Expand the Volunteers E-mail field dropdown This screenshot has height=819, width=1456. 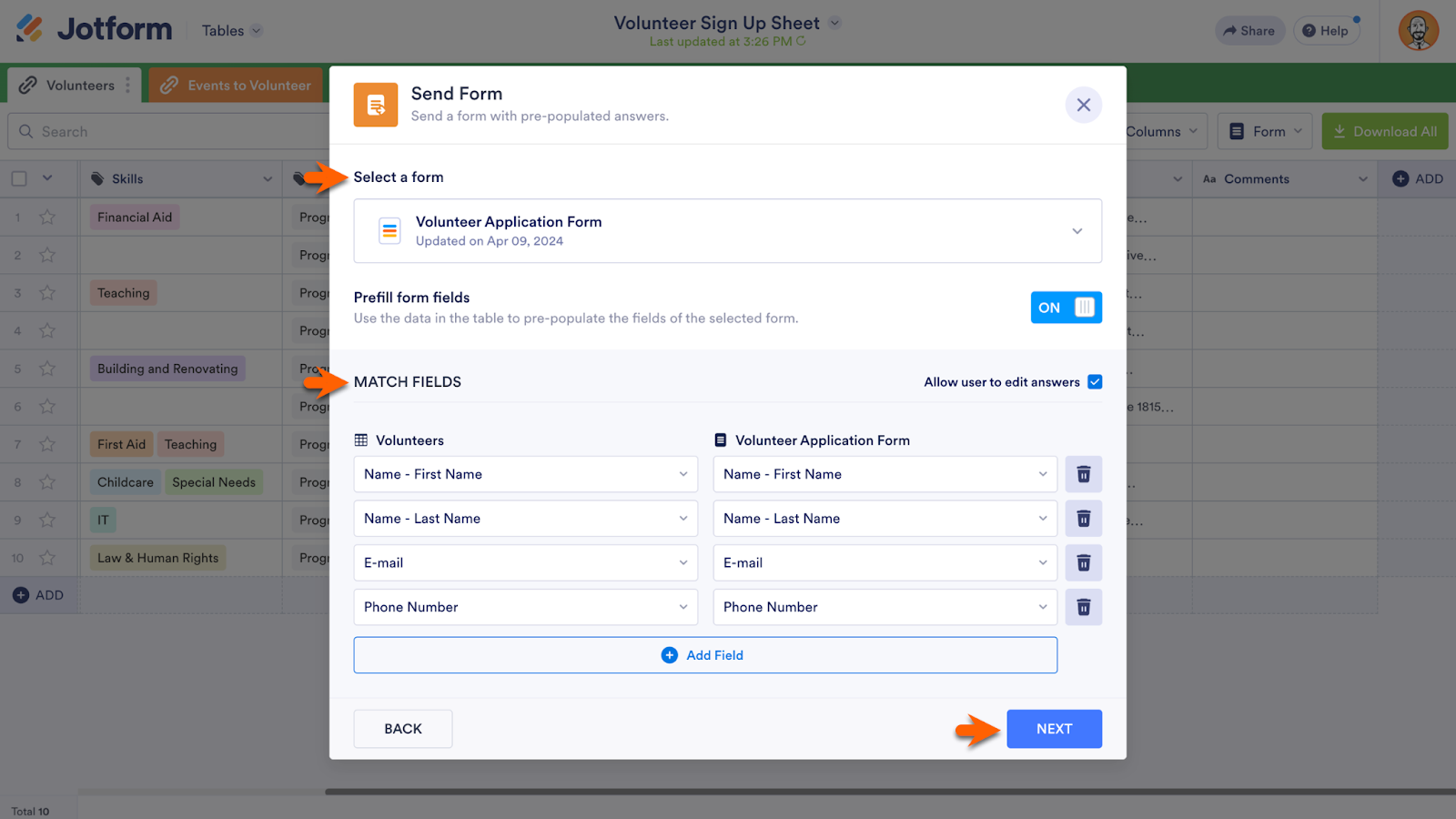coord(525,563)
